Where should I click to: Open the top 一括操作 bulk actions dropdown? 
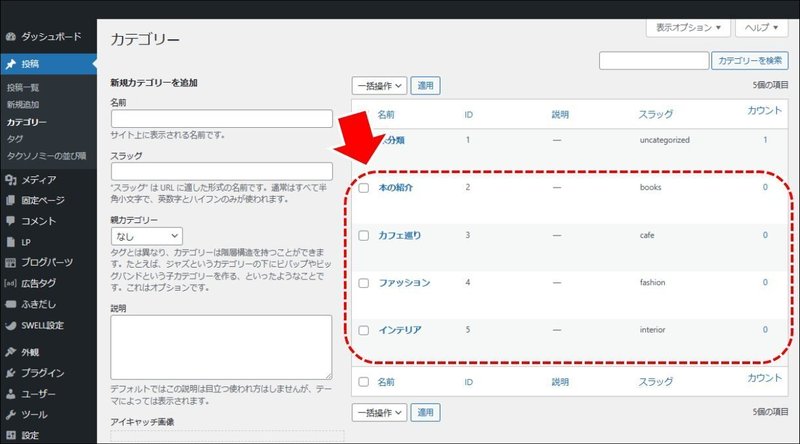click(379, 86)
